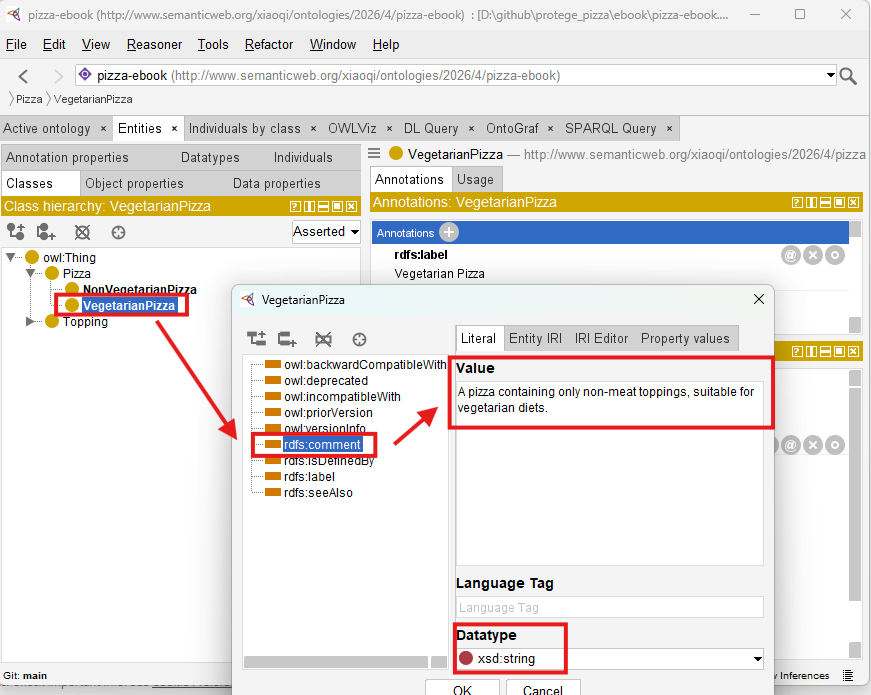Screen dimensions: 871x695
Task: Click the Add subclass icon in Class hierarchy
Action: click(16, 232)
